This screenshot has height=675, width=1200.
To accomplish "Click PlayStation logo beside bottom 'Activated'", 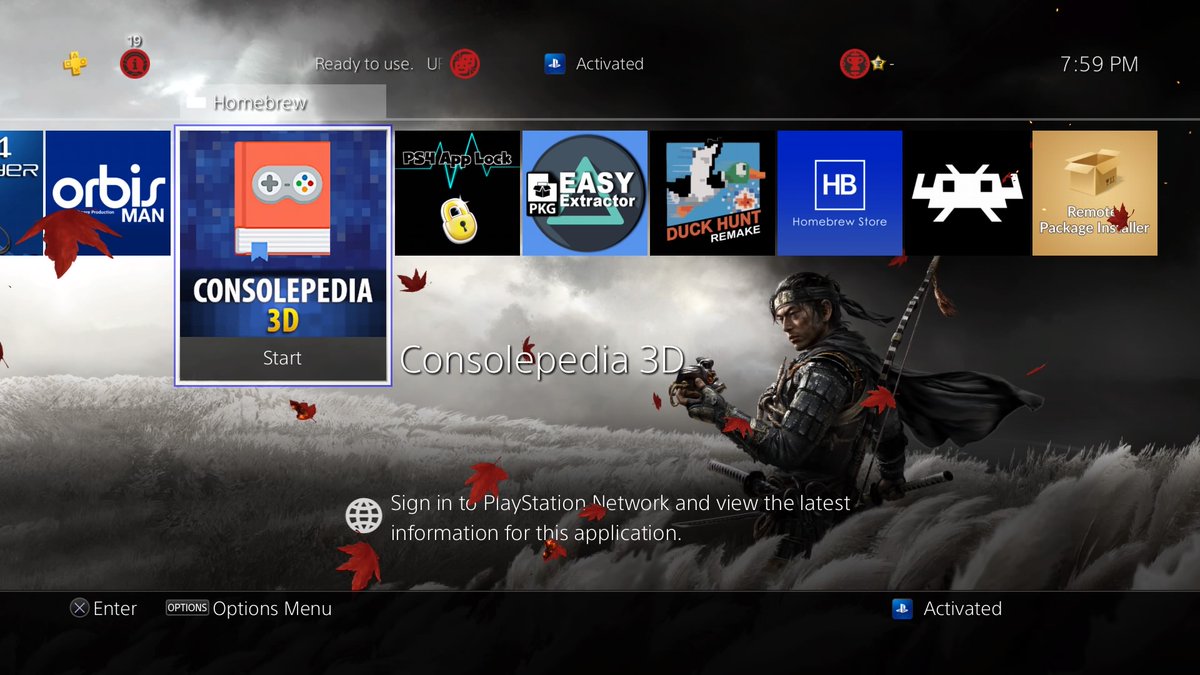I will [903, 608].
